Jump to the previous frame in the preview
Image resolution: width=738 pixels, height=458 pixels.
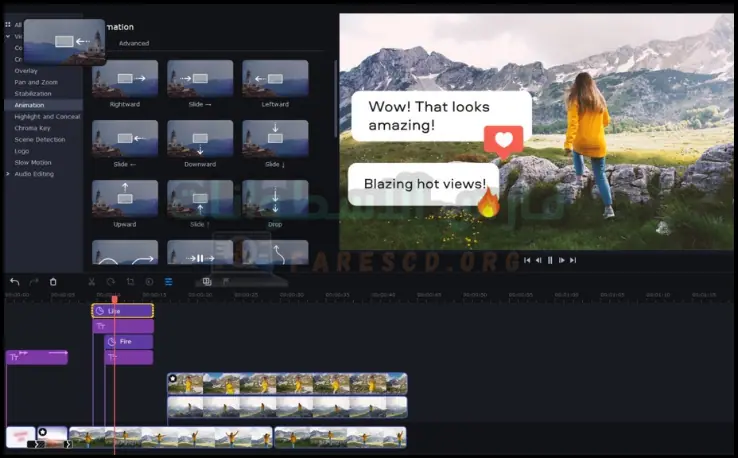pos(538,260)
